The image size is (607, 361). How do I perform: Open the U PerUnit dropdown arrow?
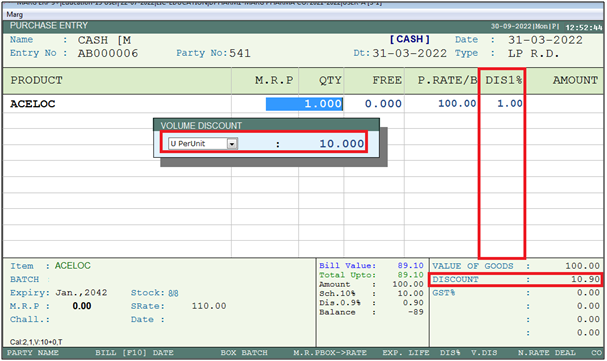[x=232, y=144]
